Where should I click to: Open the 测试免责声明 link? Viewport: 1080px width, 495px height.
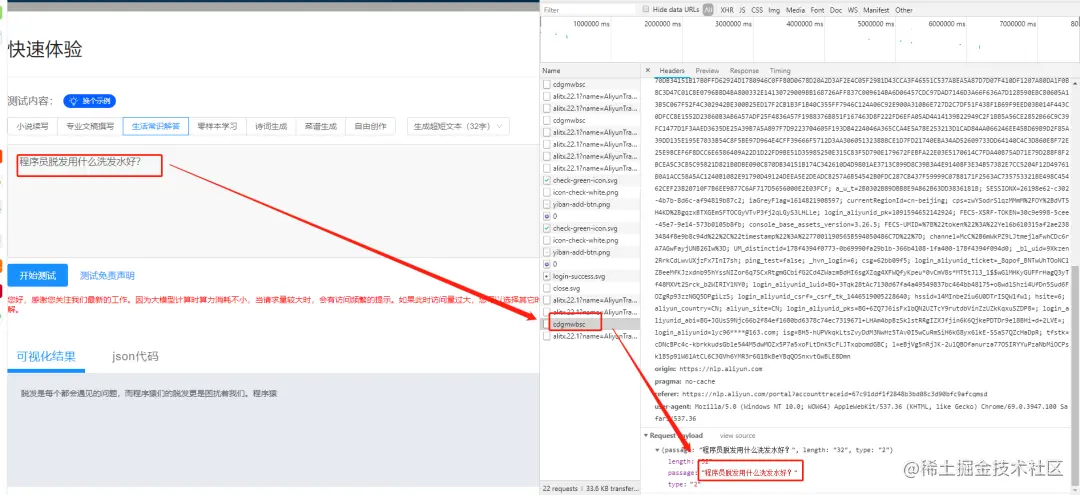(107, 275)
